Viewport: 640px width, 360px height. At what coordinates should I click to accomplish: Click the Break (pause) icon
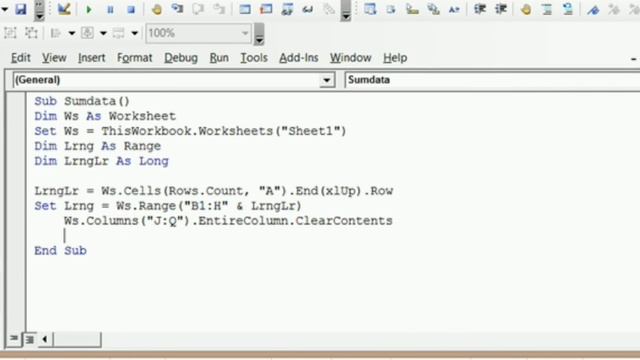110,9
